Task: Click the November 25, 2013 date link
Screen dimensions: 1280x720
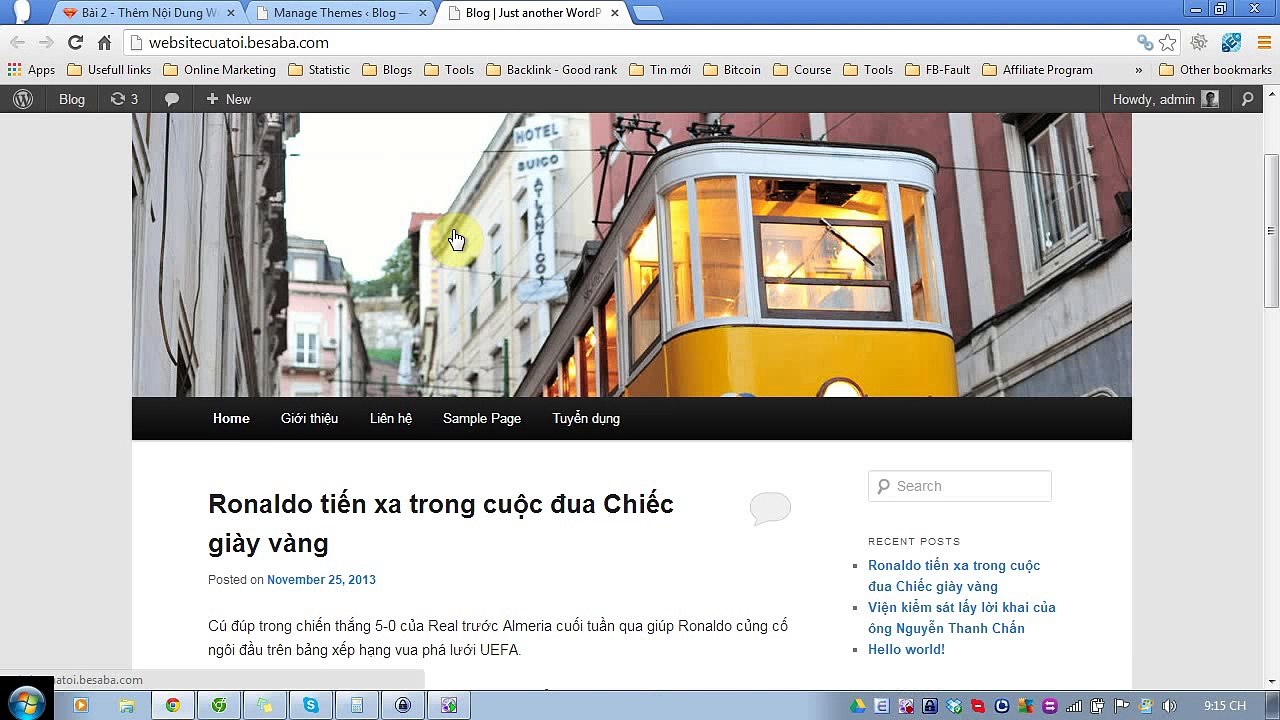Action: coord(321,580)
